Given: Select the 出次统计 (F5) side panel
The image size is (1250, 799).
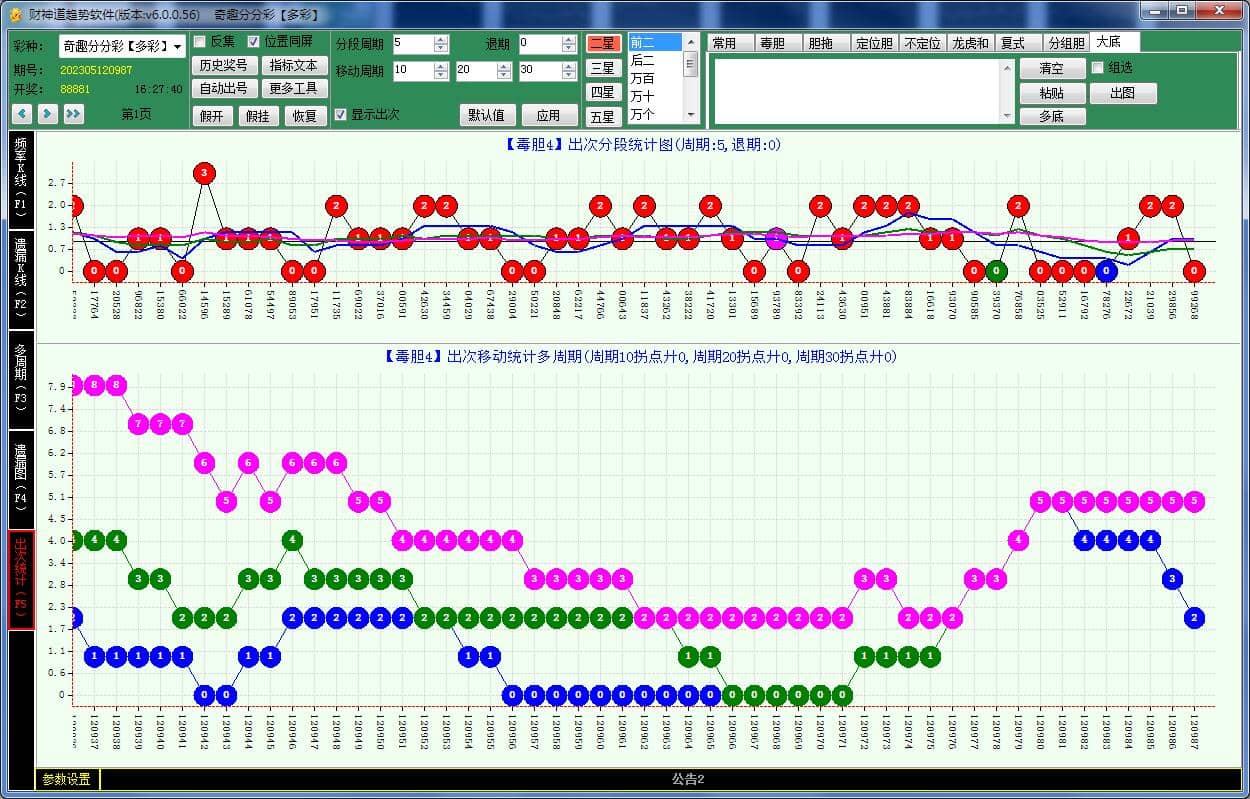Looking at the screenshot, I should coord(20,579).
